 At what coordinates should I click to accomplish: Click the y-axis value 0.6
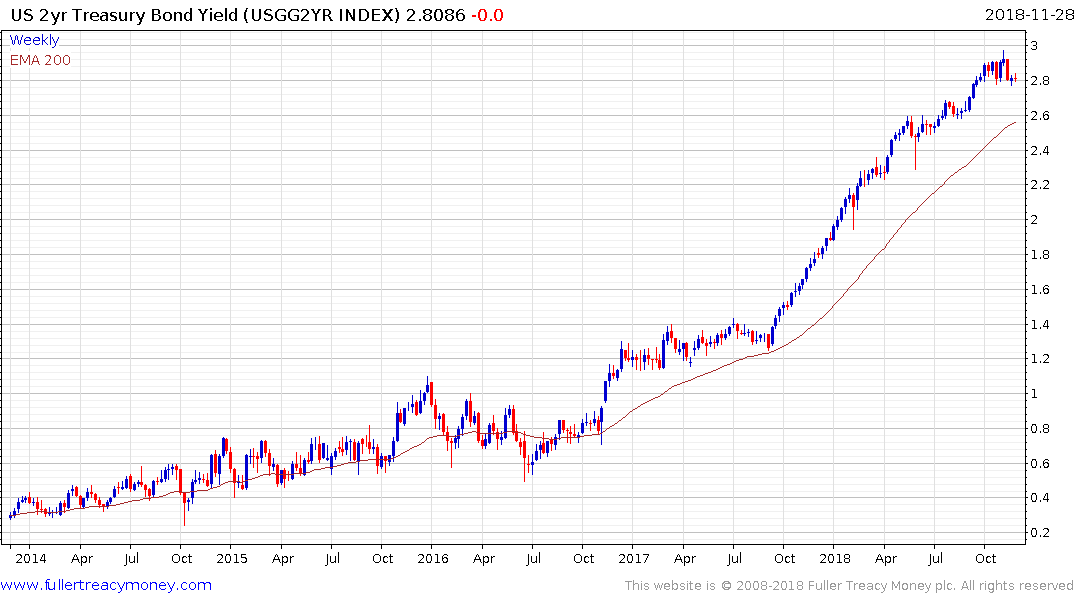click(x=1039, y=464)
